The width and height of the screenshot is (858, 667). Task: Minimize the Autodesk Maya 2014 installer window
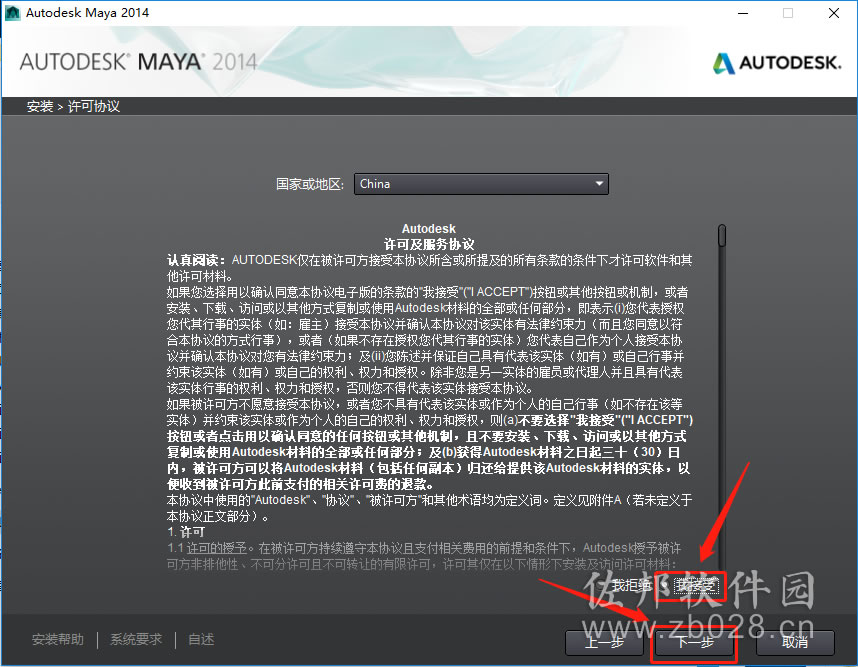tap(743, 13)
